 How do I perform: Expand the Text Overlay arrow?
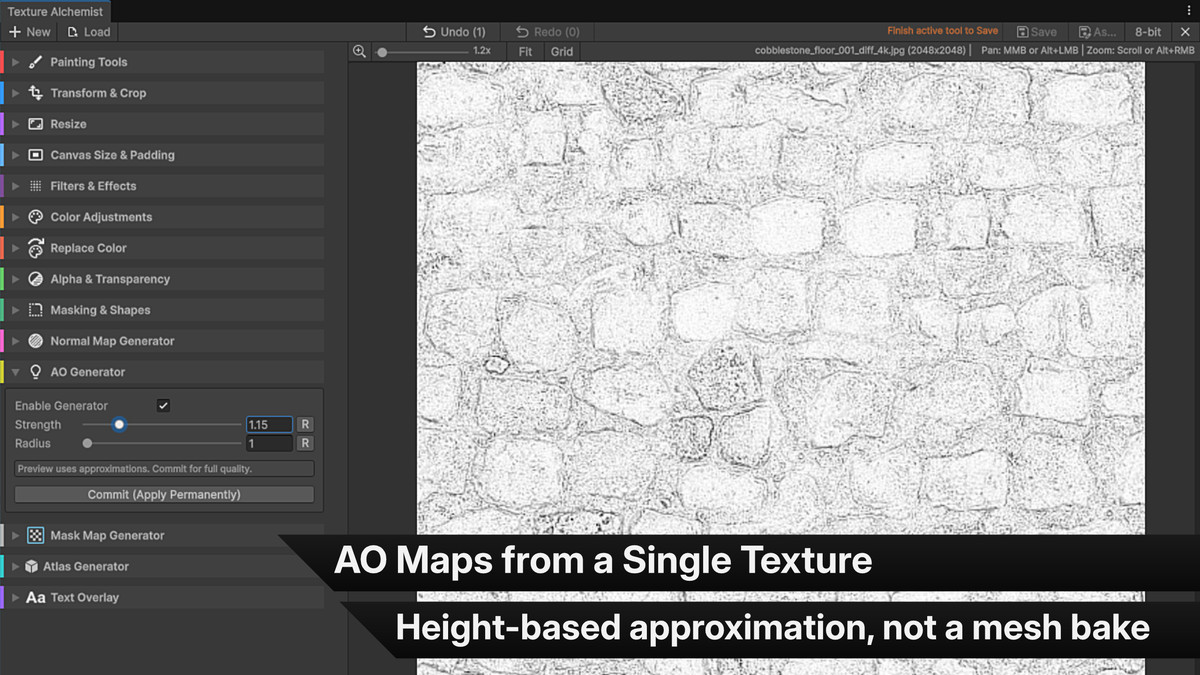point(15,597)
